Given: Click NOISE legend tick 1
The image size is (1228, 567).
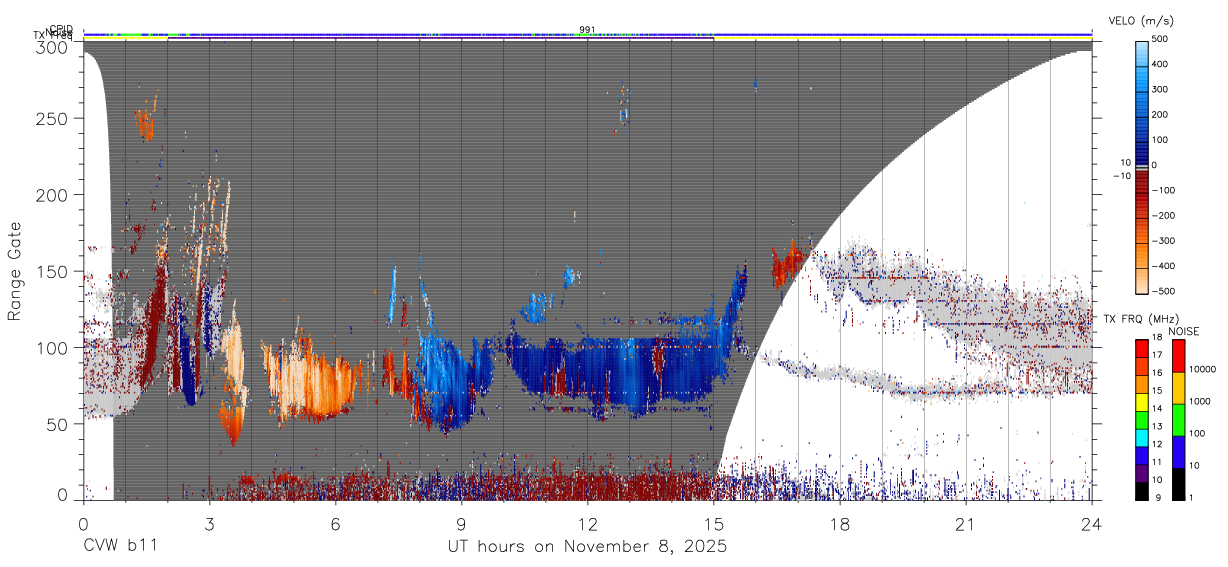Looking at the screenshot, I should [x=1193, y=497].
